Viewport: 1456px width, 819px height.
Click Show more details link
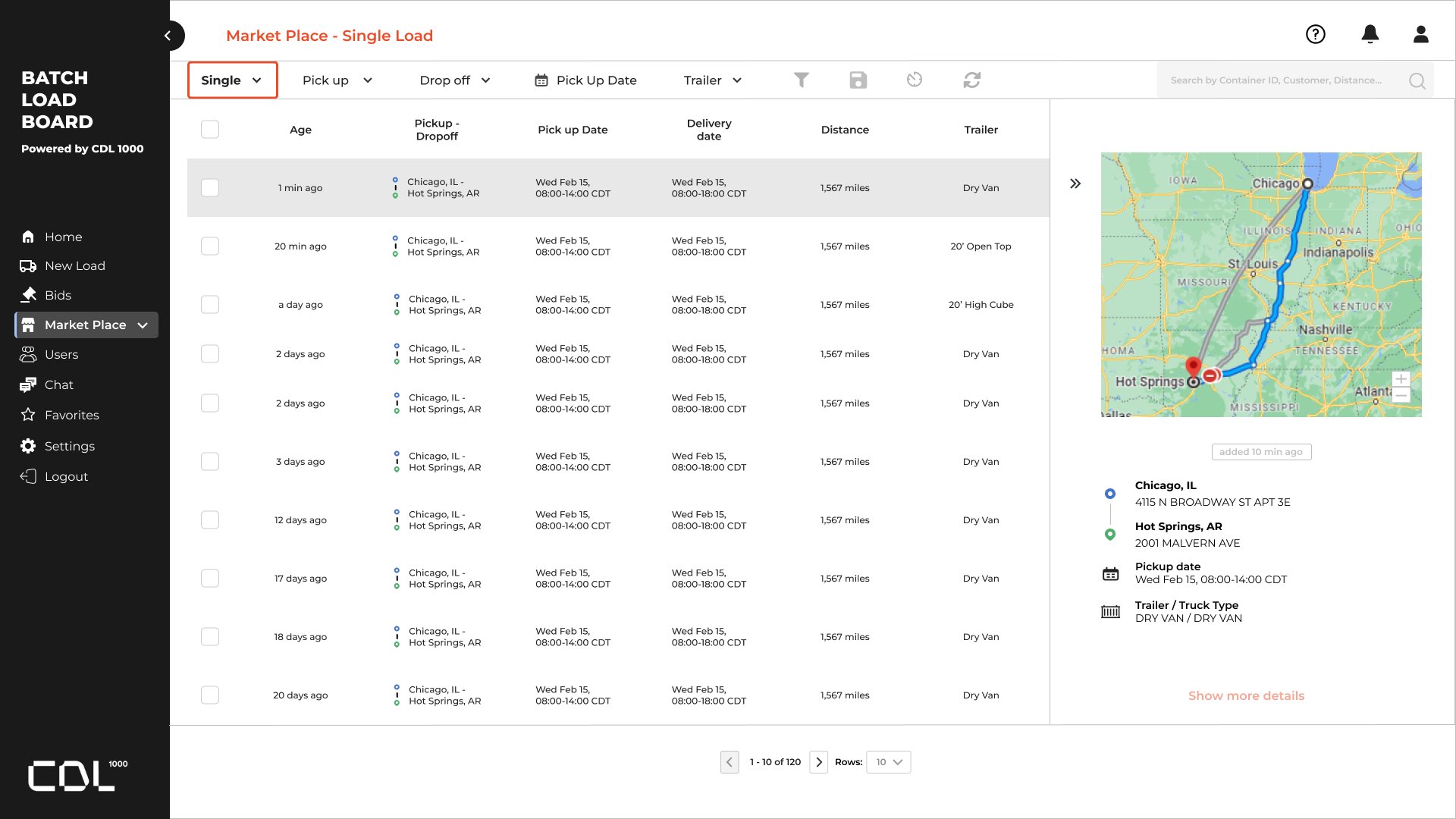(1246, 696)
